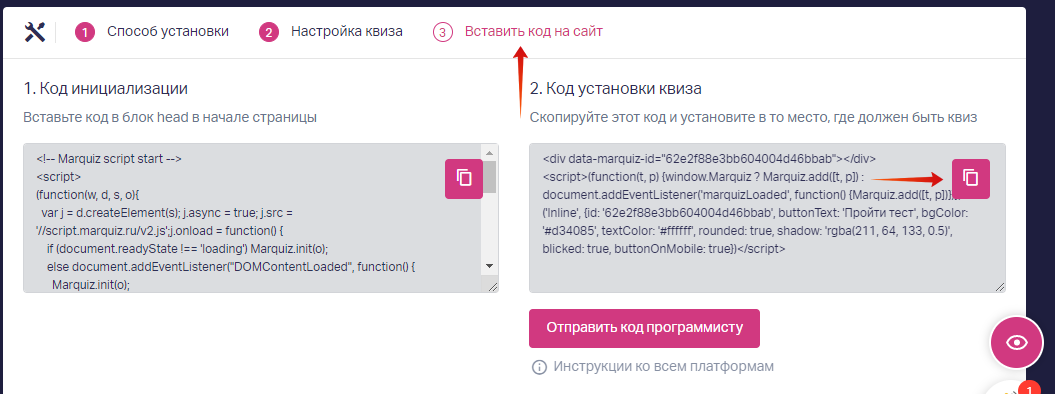Viewport: 1055px width, 394px height.
Task: Go to the Способ установки step
Action: (168, 32)
